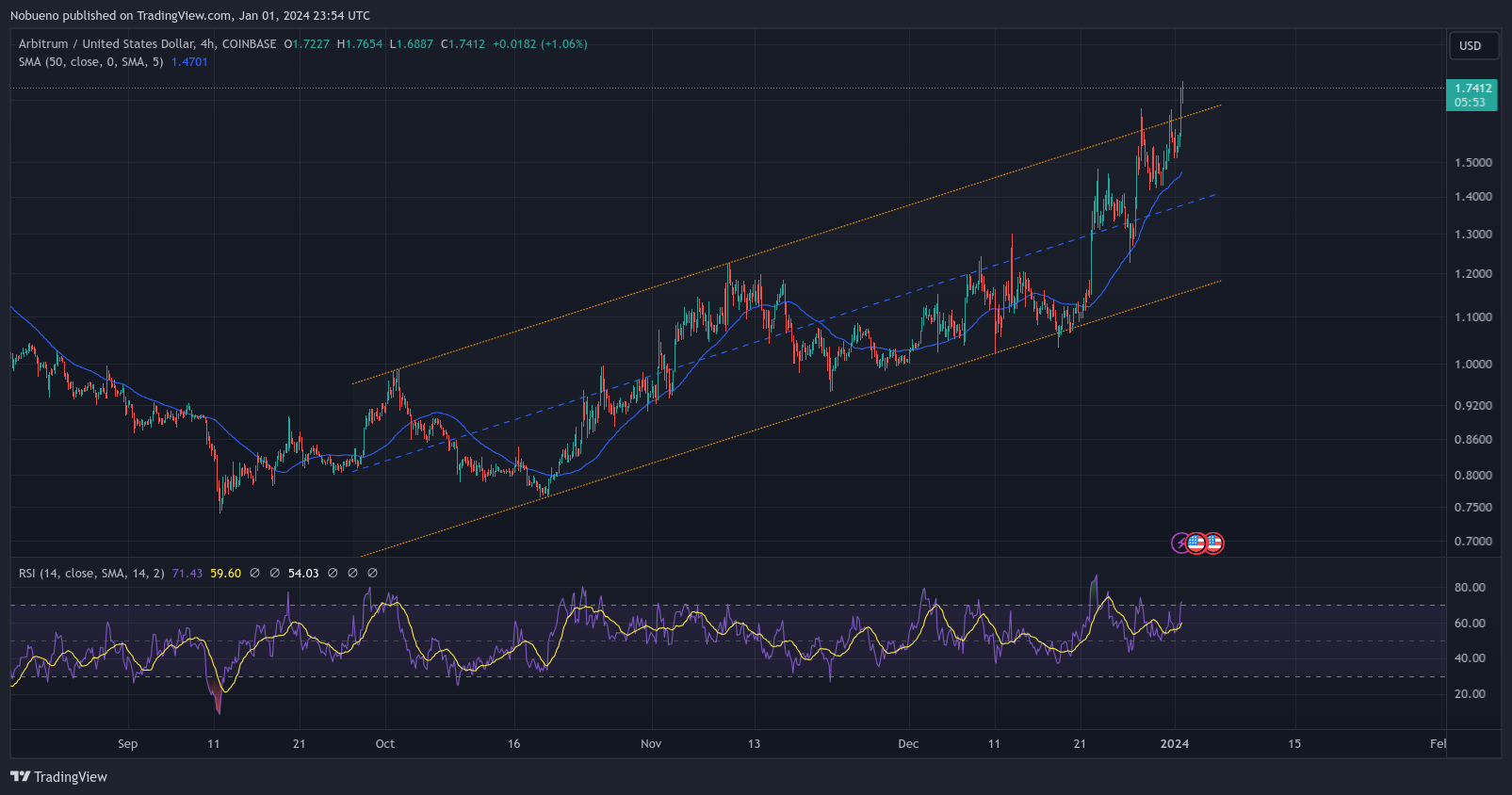Open the USD currency selector

[x=1473, y=45]
